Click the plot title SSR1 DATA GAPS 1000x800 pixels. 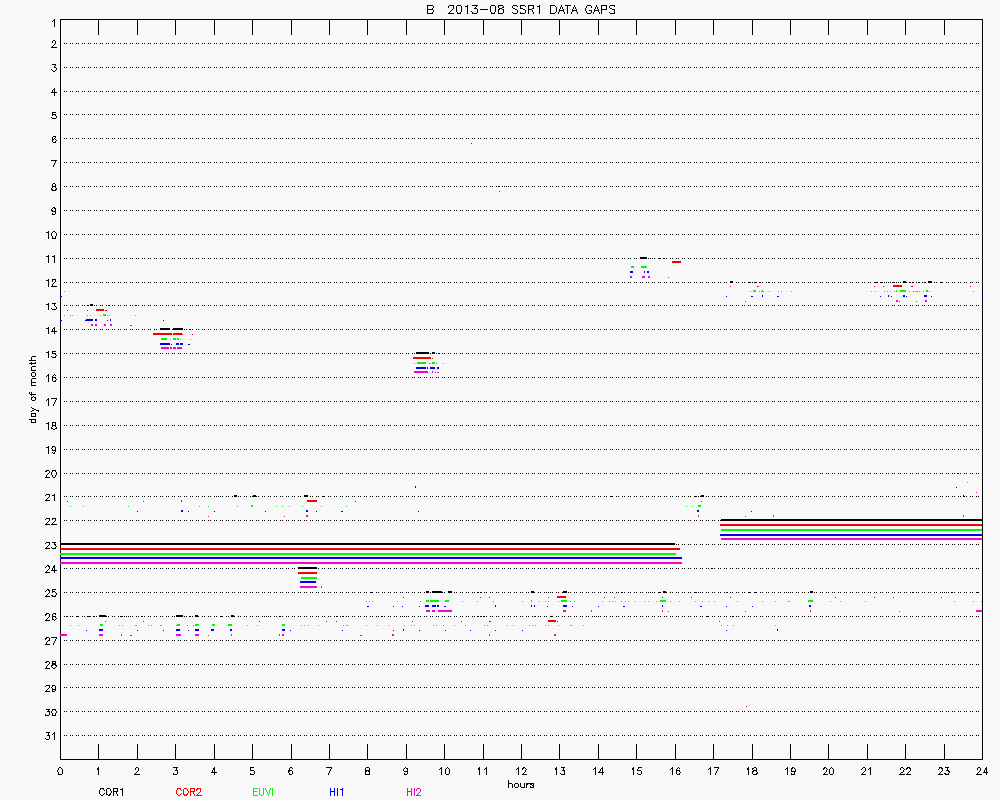pos(520,10)
